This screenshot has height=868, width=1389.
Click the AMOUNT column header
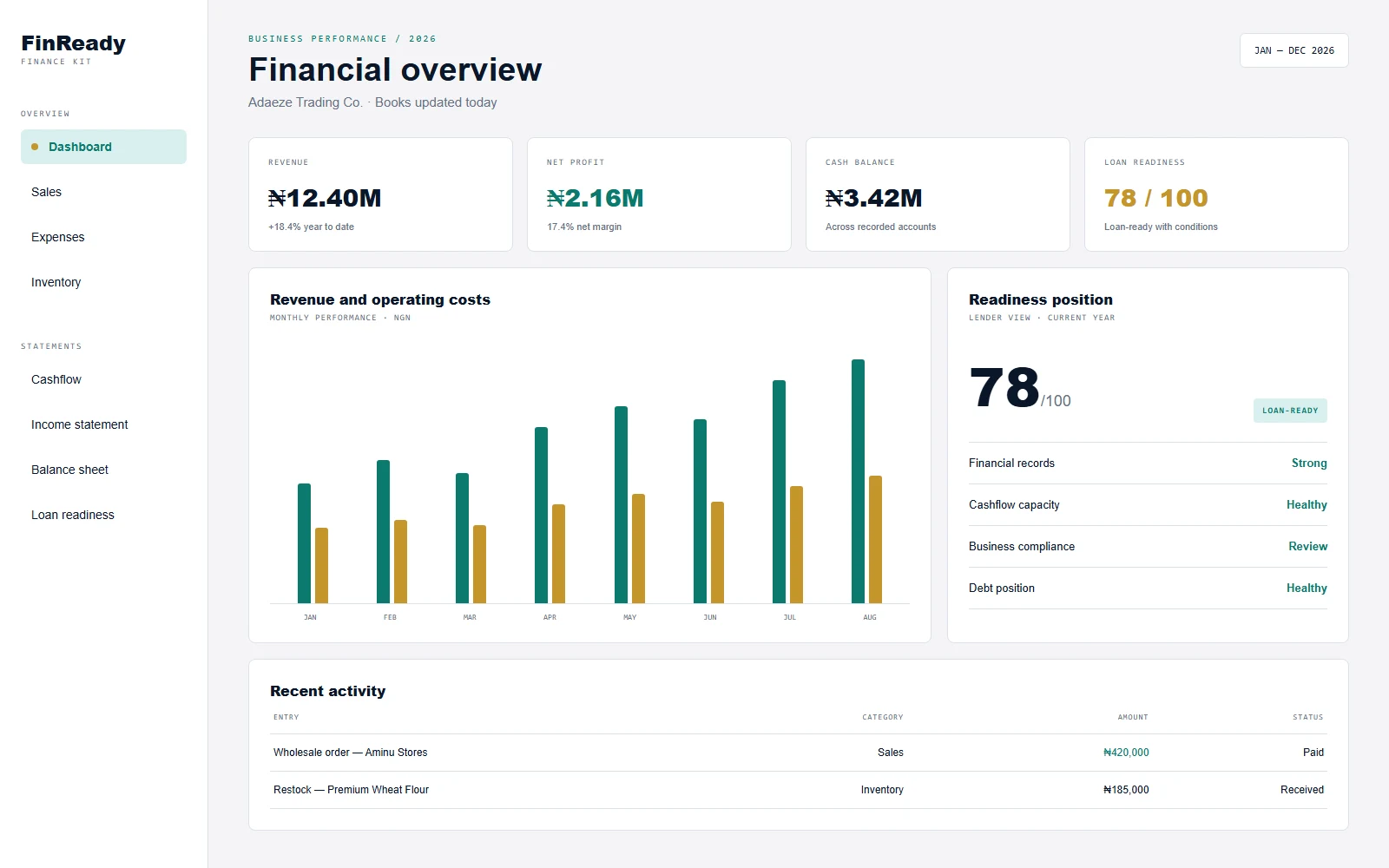point(1133,717)
